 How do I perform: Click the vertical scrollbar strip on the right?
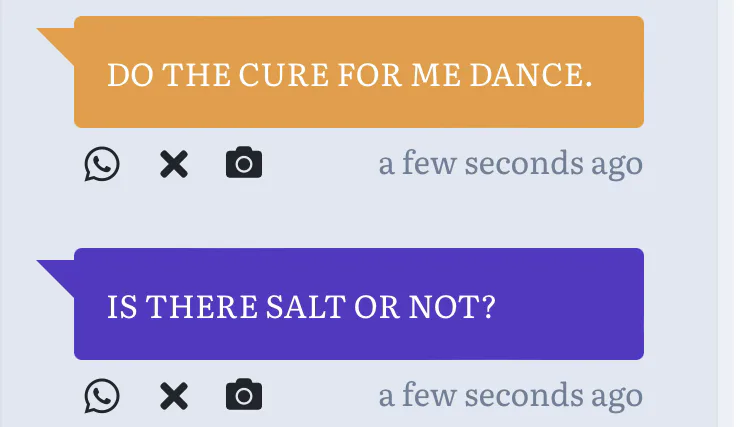726,213
